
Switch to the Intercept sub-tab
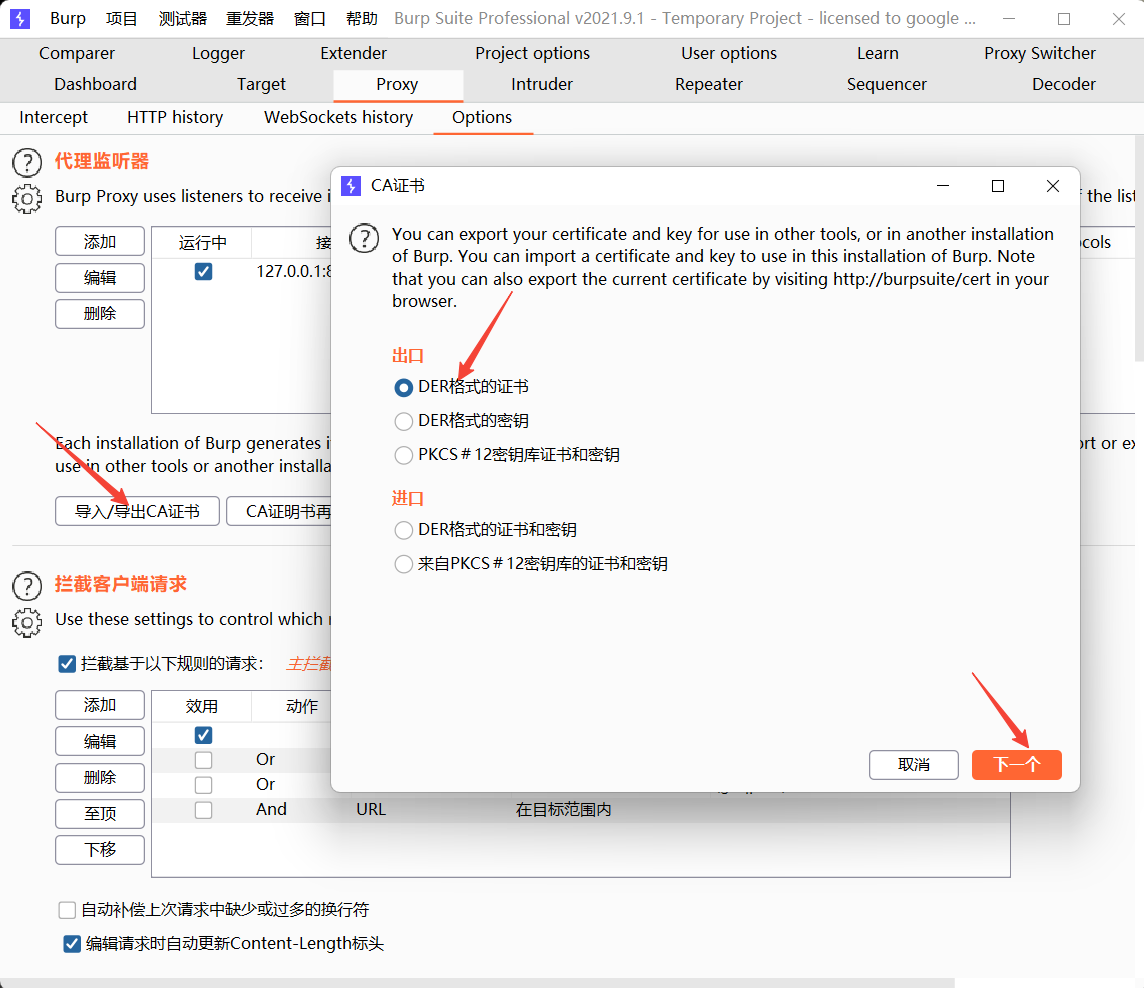53,117
